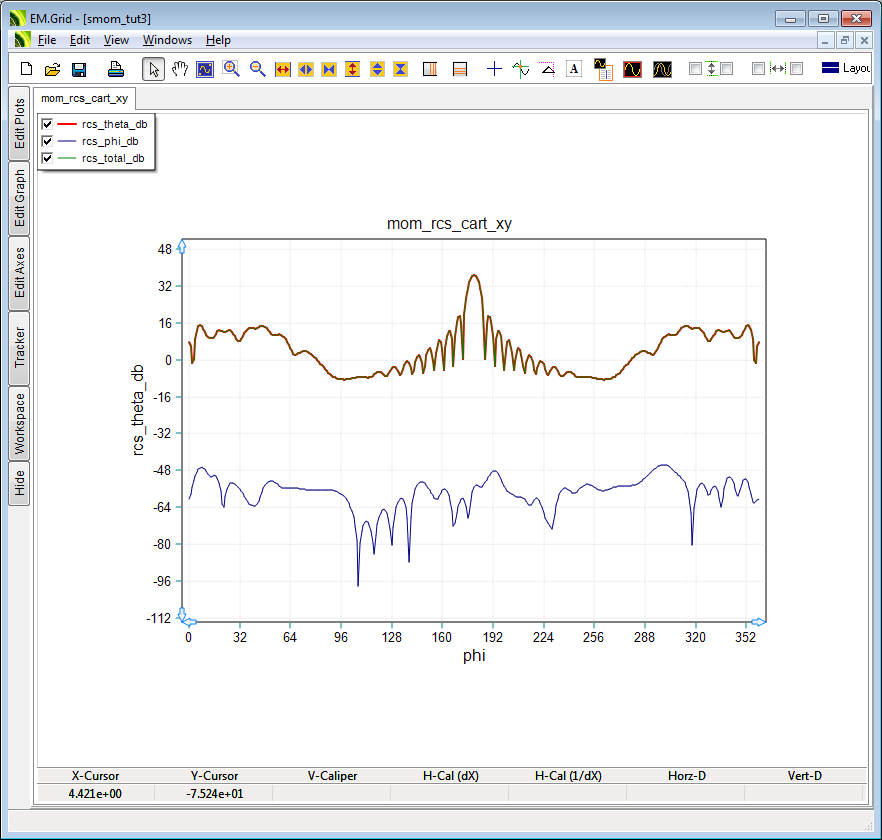Expand the Edit Graph side panel
The width and height of the screenshot is (882, 840).
tap(19, 198)
